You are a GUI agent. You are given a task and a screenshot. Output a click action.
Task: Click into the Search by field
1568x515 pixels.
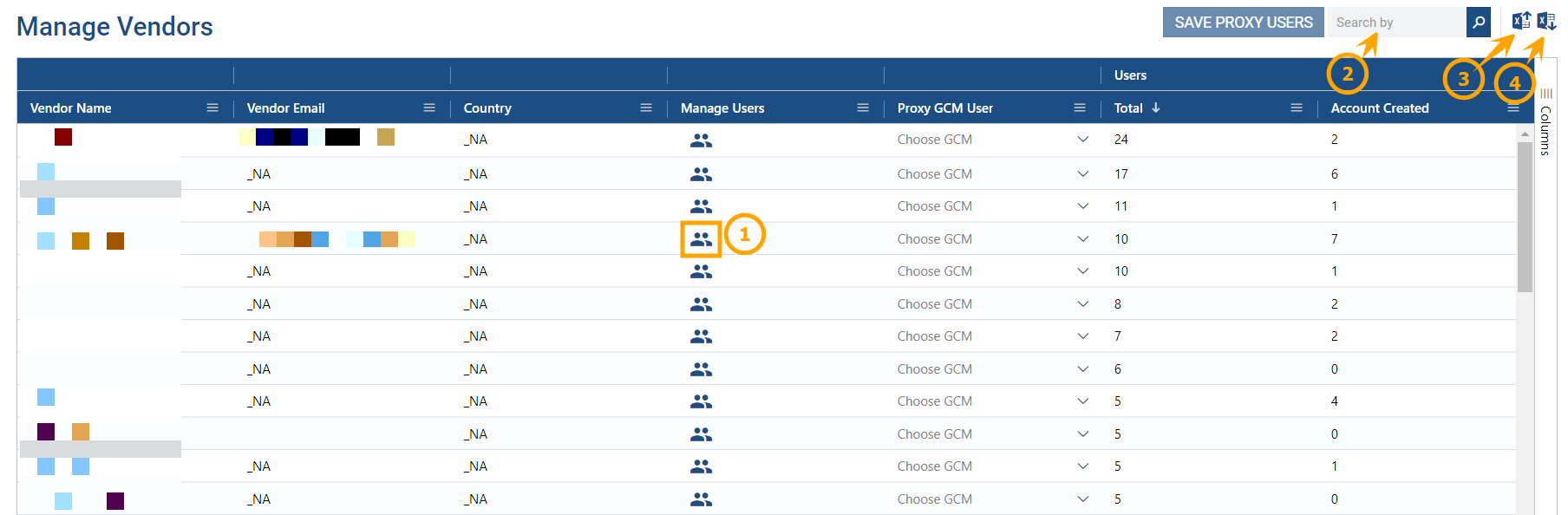tap(1396, 23)
